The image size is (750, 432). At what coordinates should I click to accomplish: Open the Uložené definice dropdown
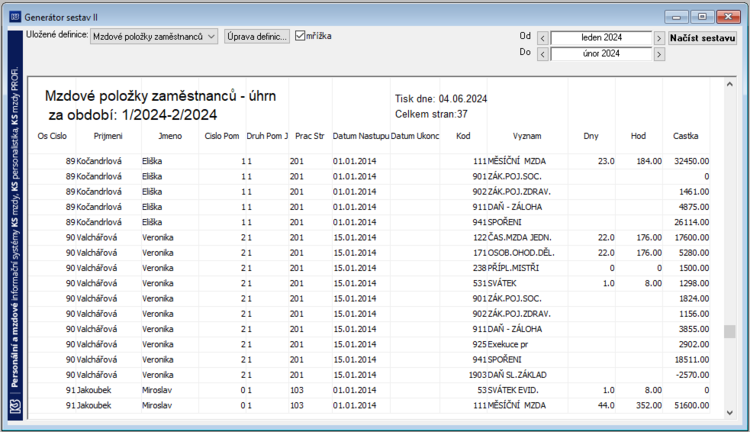point(154,36)
